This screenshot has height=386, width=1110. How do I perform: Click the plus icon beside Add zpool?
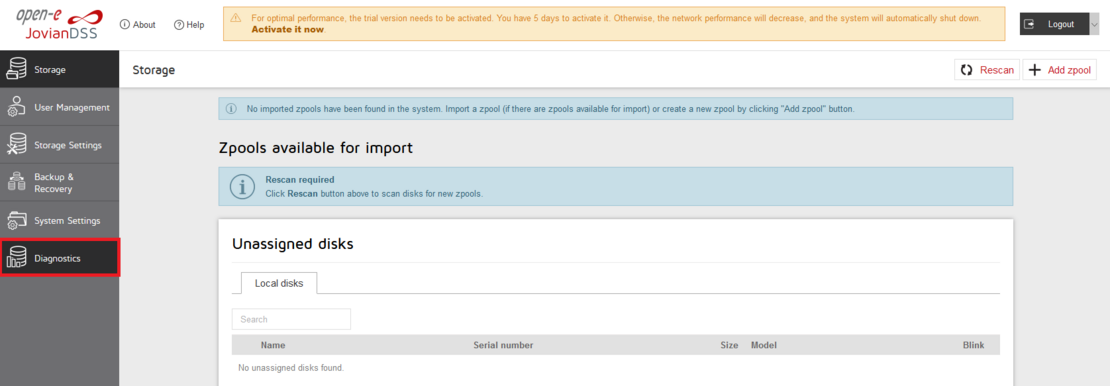click(1035, 70)
